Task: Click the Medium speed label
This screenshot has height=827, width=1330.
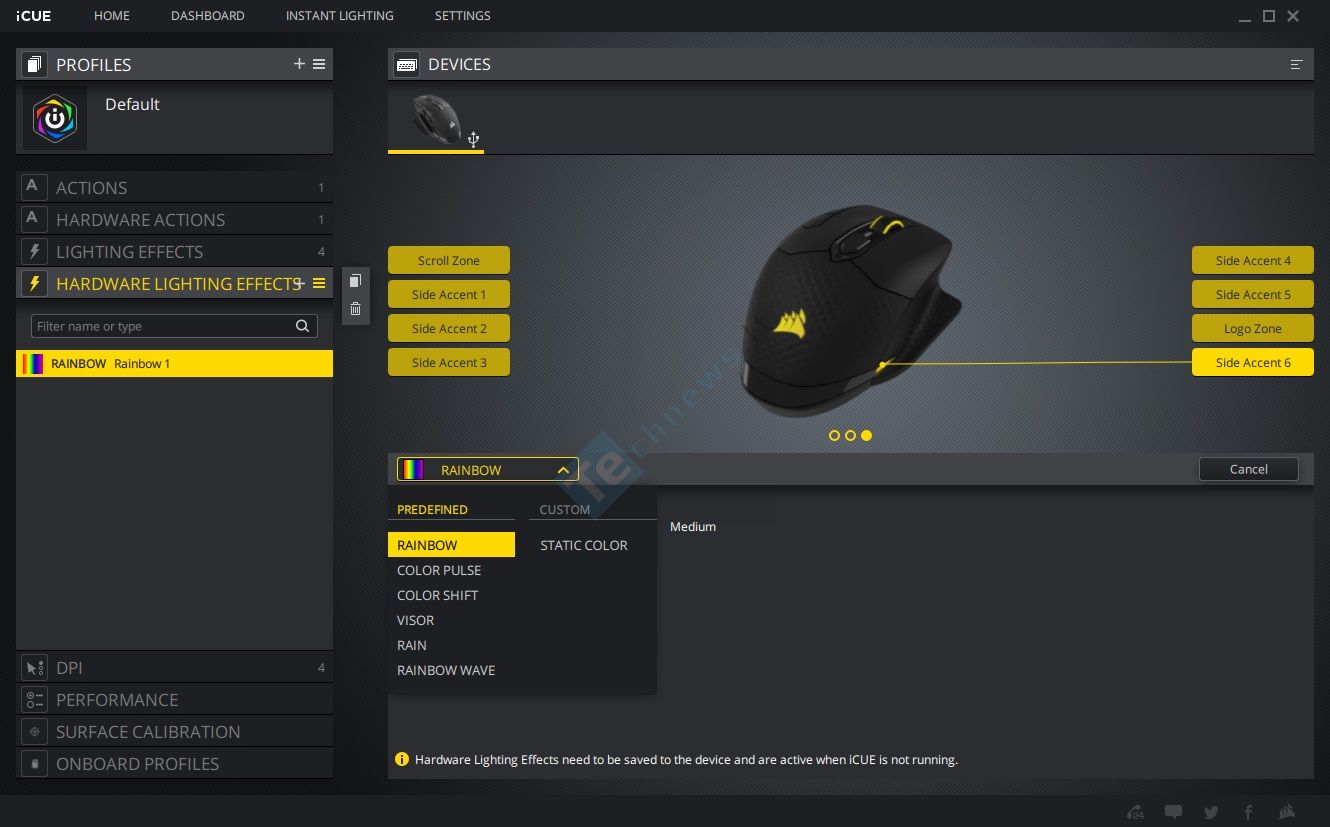Action: click(693, 526)
